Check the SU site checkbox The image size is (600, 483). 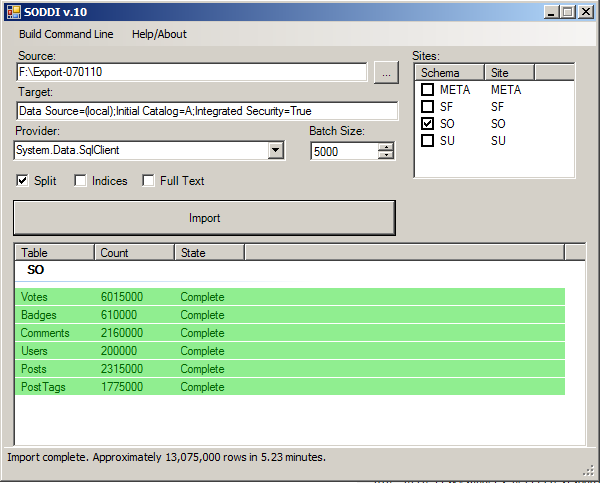[427, 140]
